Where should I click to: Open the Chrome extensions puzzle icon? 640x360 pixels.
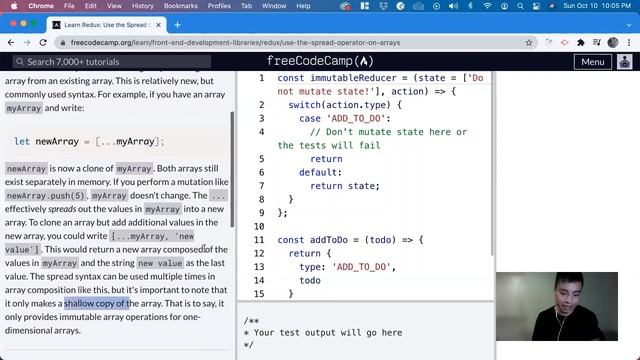(580, 42)
